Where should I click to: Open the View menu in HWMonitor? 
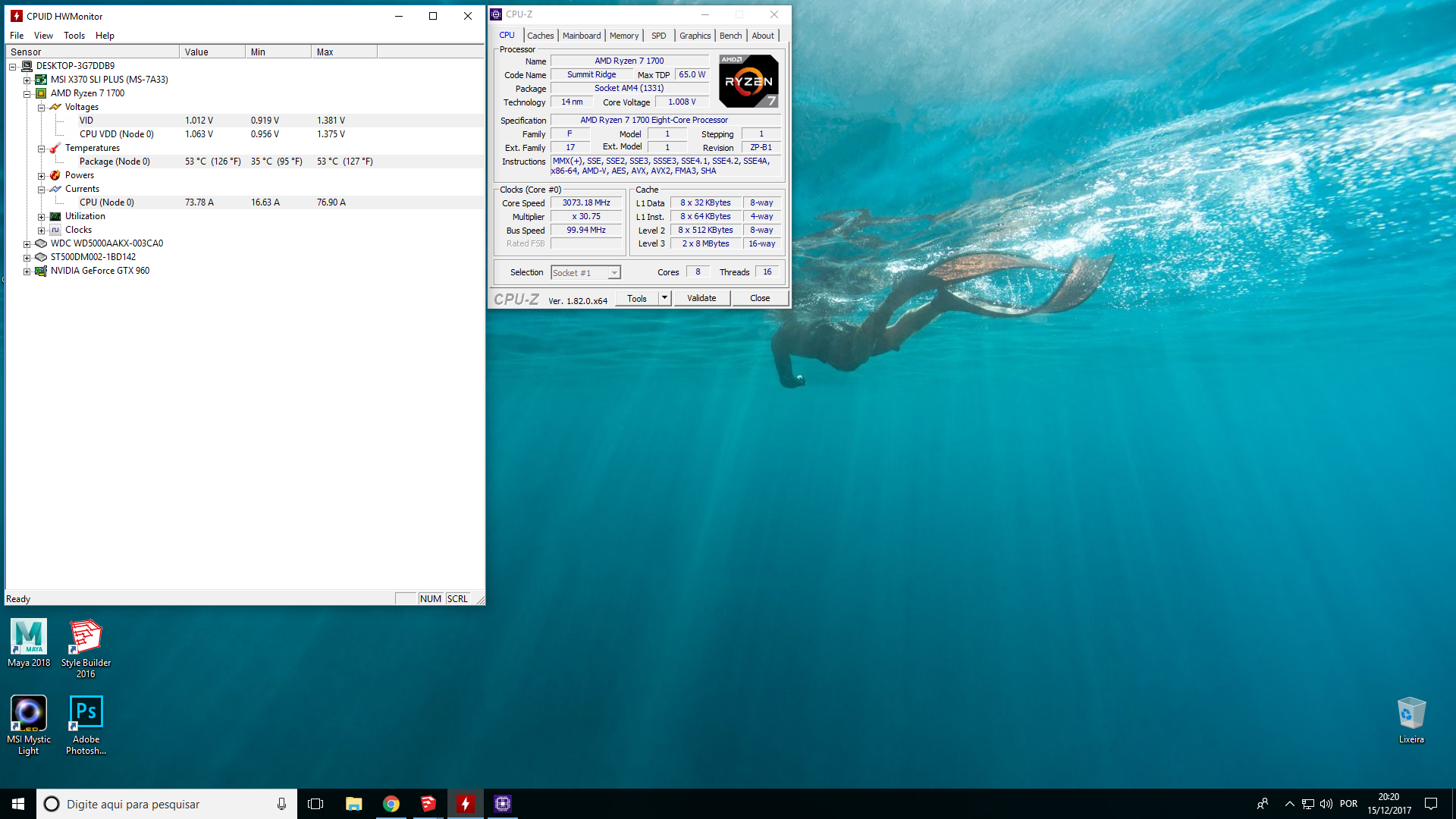(x=43, y=36)
